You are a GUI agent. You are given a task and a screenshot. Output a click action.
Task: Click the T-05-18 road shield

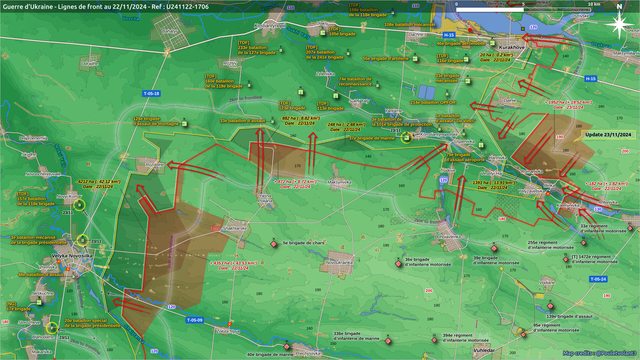coord(151,93)
